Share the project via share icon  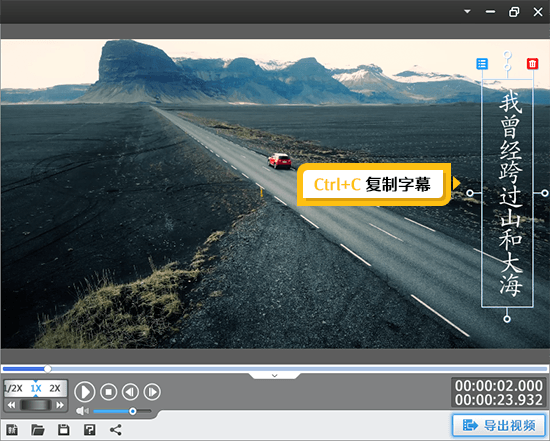(116, 430)
